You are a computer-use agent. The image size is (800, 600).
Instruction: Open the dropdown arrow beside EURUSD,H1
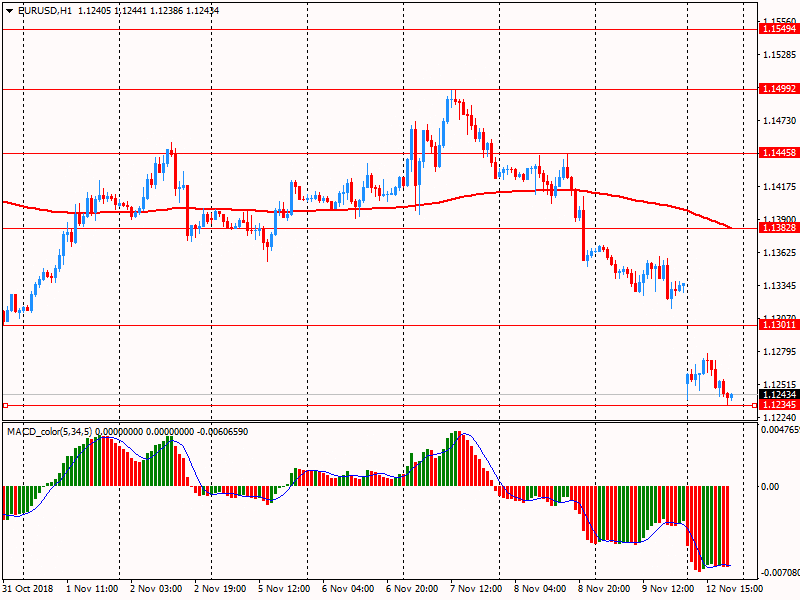coord(8,10)
